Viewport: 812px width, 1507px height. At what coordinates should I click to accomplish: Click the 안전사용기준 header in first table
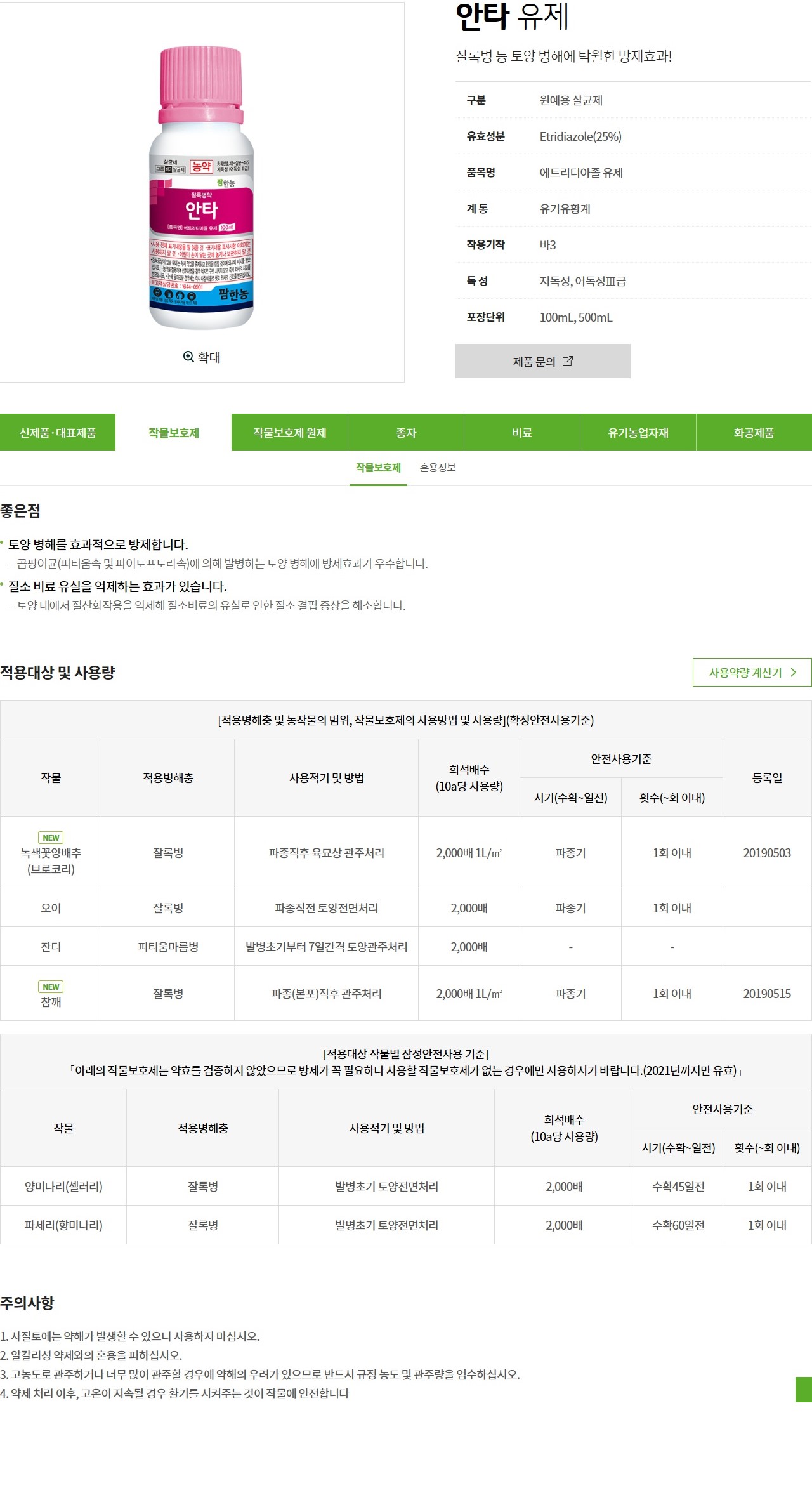point(621,759)
